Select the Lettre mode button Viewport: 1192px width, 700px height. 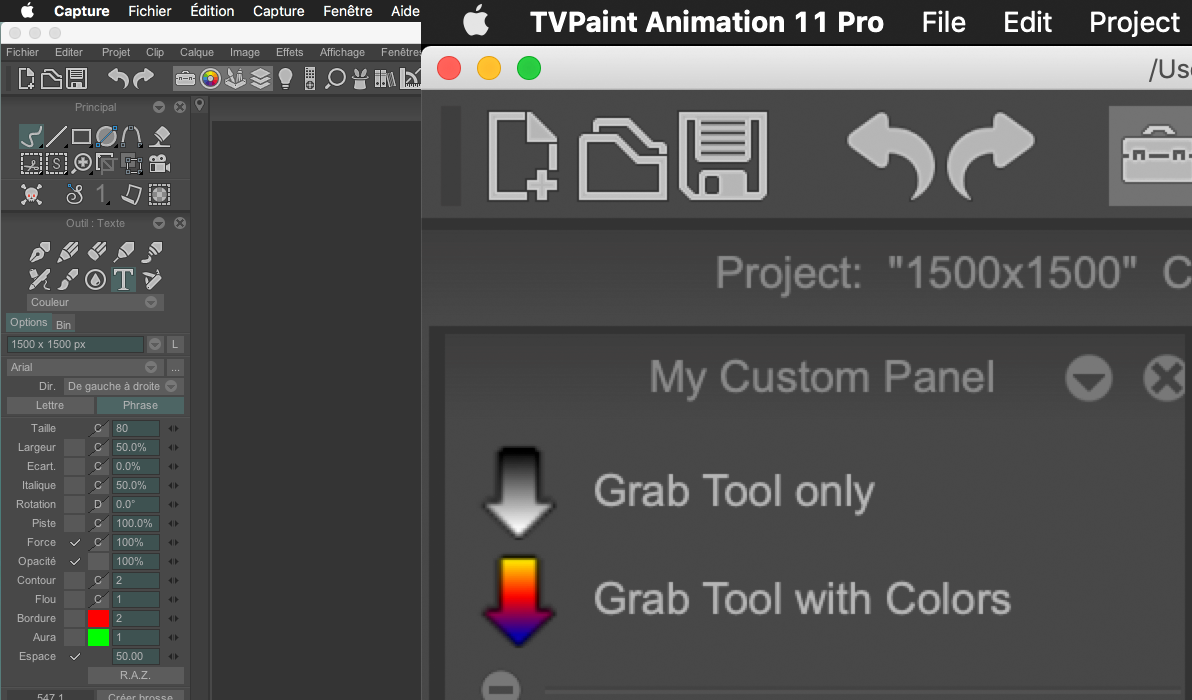(50, 405)
